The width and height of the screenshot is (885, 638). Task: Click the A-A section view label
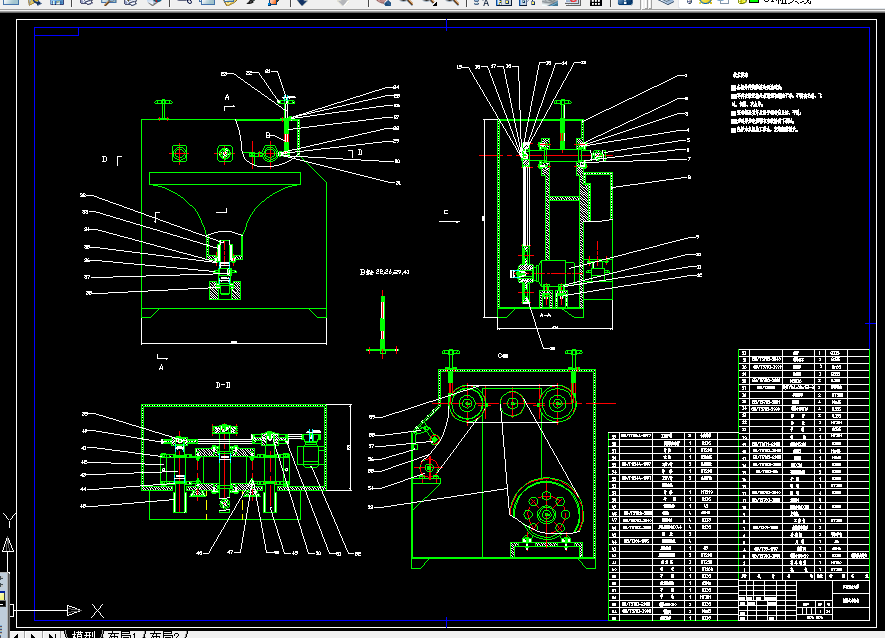click(545, 315)
